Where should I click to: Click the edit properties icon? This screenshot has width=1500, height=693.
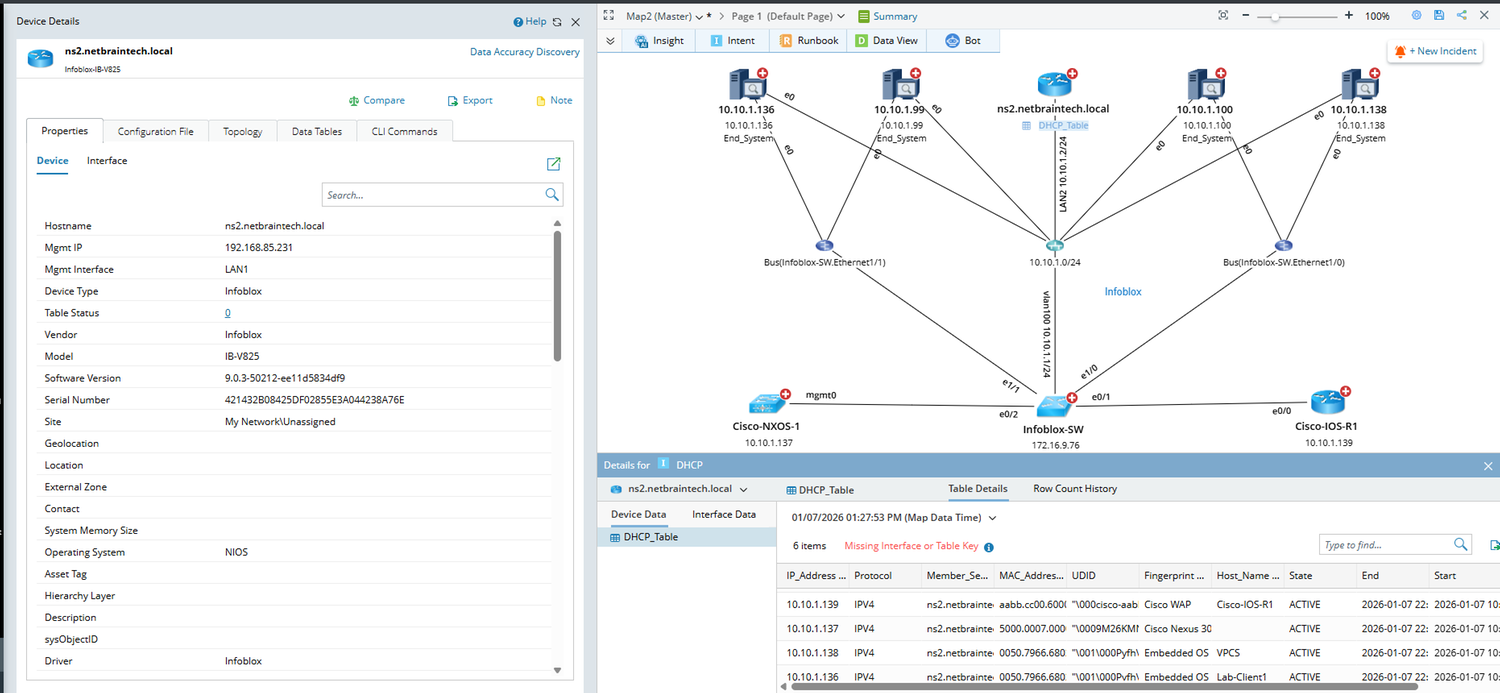(553, 164)
